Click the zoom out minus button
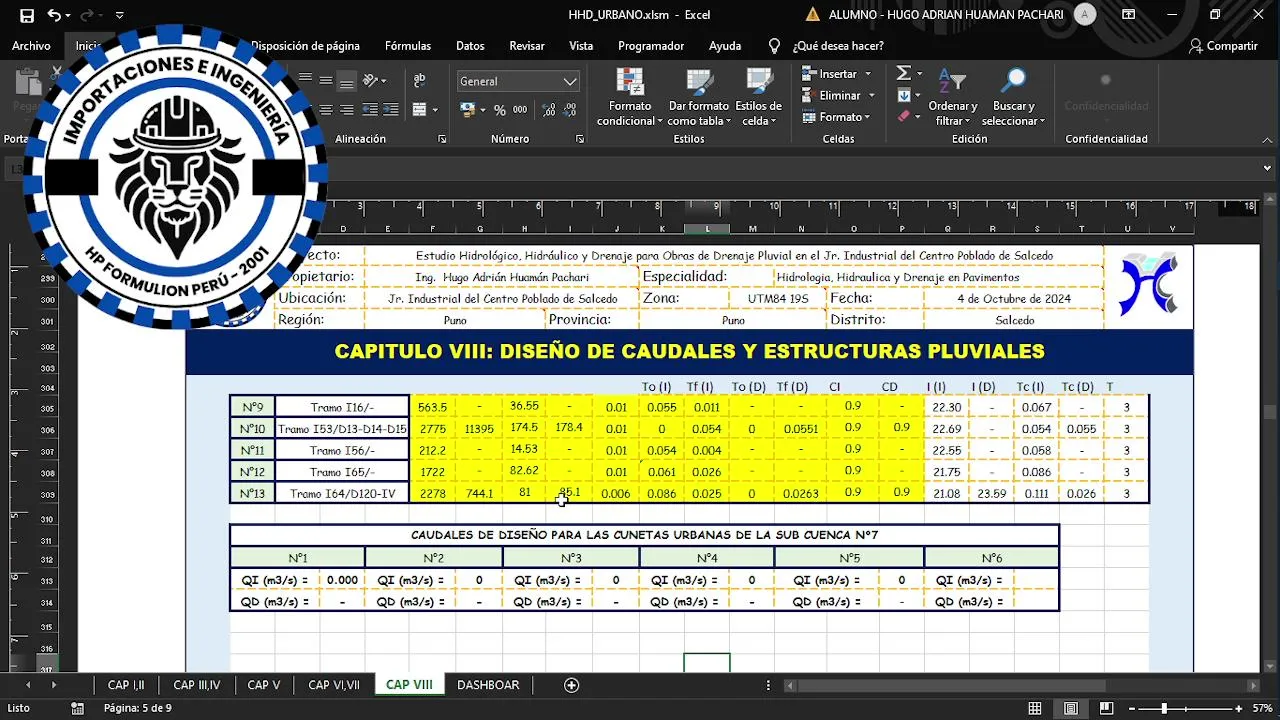 (1133, 708)
